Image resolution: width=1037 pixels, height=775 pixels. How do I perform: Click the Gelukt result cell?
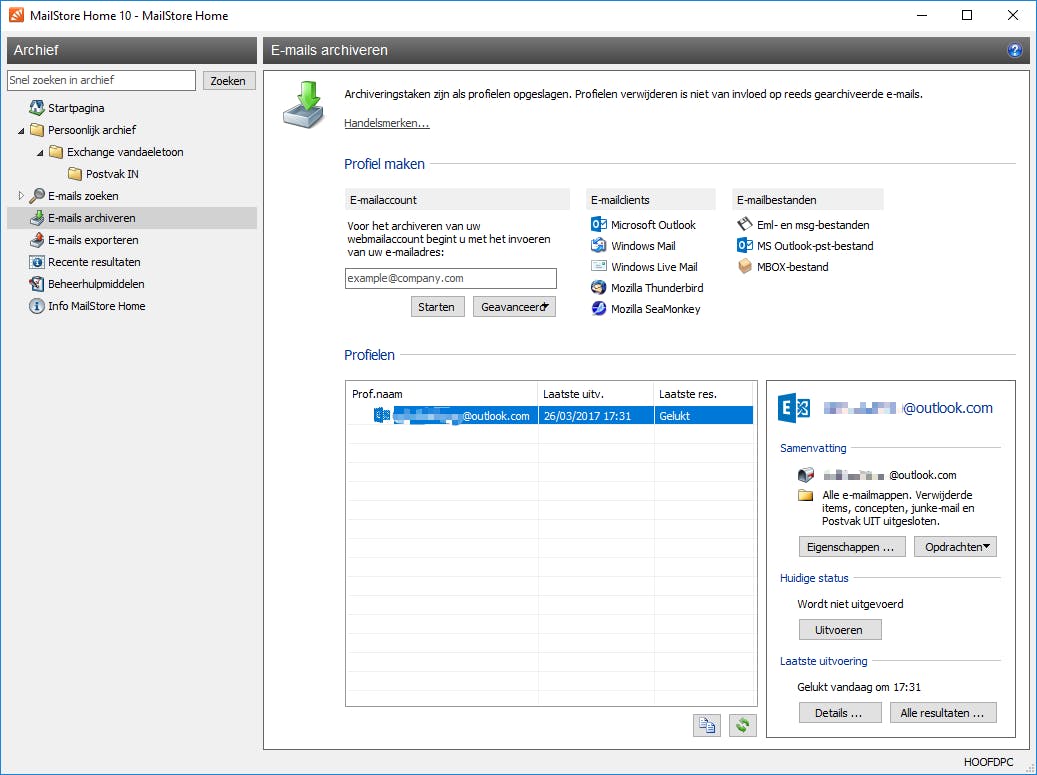pos(703,416)
